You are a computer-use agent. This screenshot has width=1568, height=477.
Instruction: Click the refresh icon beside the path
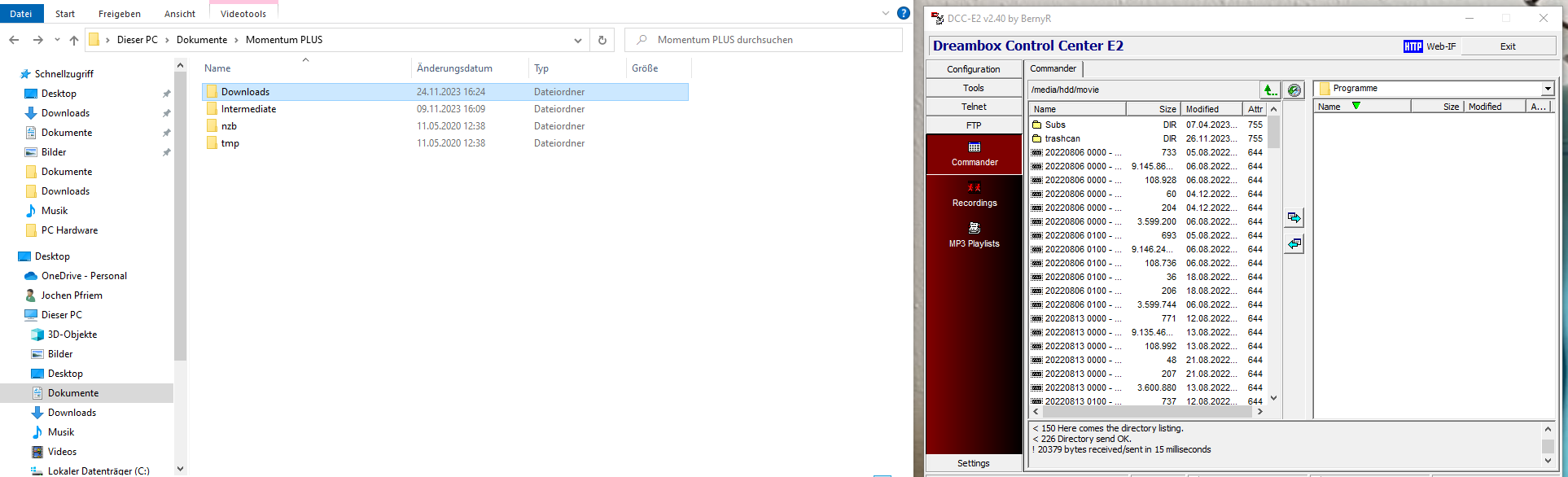pos(1294,90)
